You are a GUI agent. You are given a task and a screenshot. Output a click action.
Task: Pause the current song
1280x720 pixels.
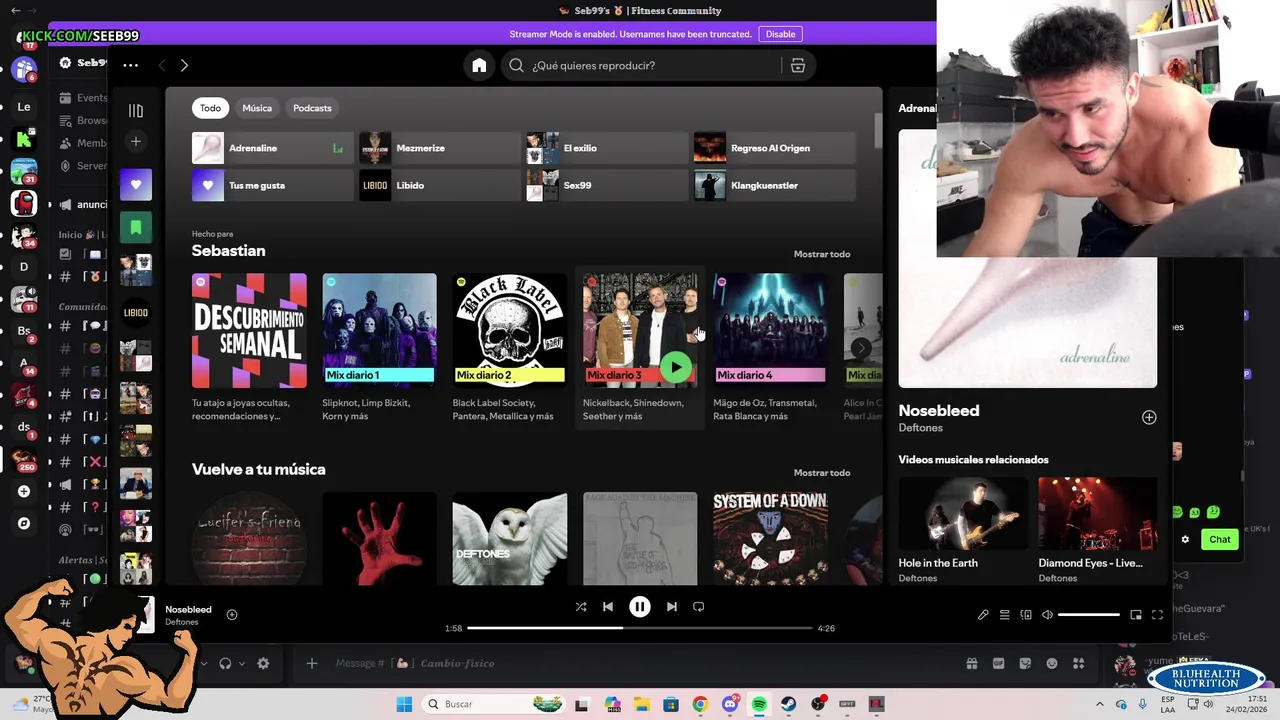pos(640,607)
